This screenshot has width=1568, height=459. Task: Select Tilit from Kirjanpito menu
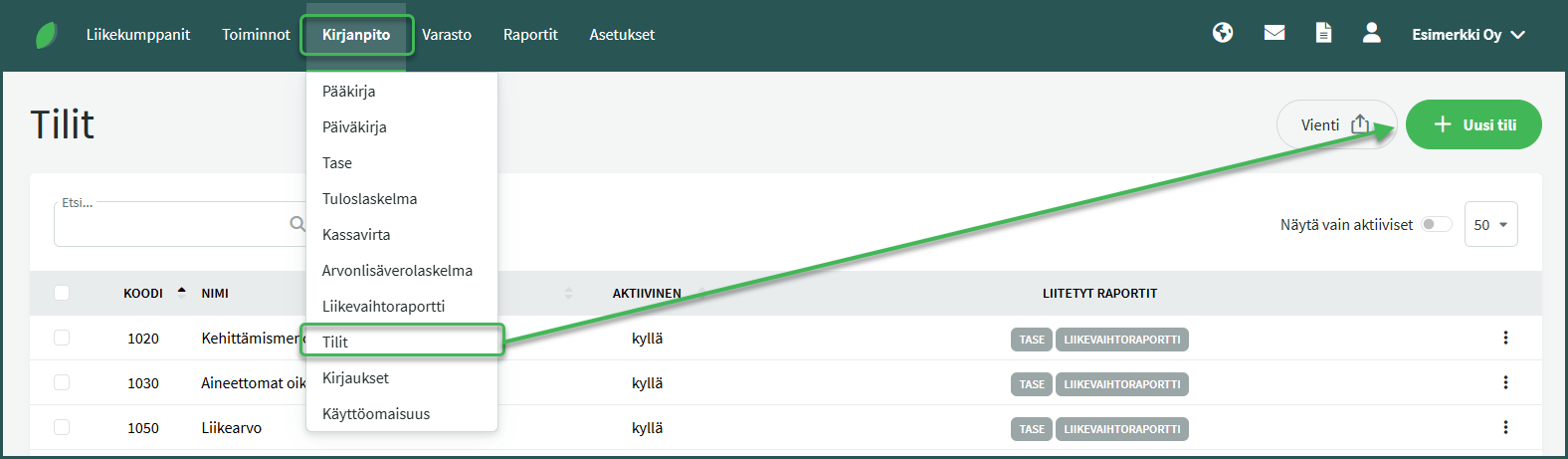[335, 342]
